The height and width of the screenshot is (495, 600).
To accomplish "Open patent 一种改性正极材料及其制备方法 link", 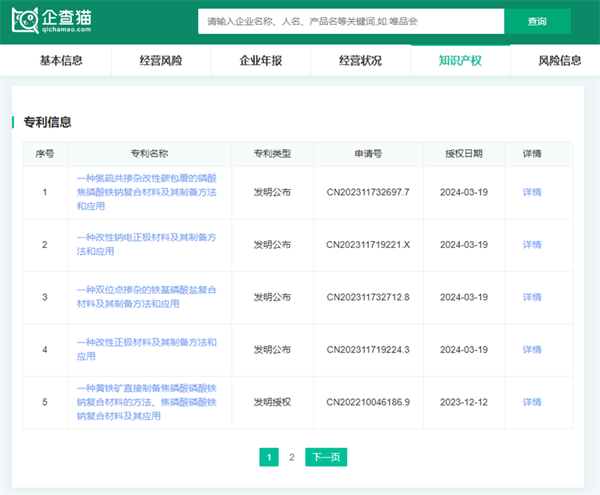I will 147,349.
